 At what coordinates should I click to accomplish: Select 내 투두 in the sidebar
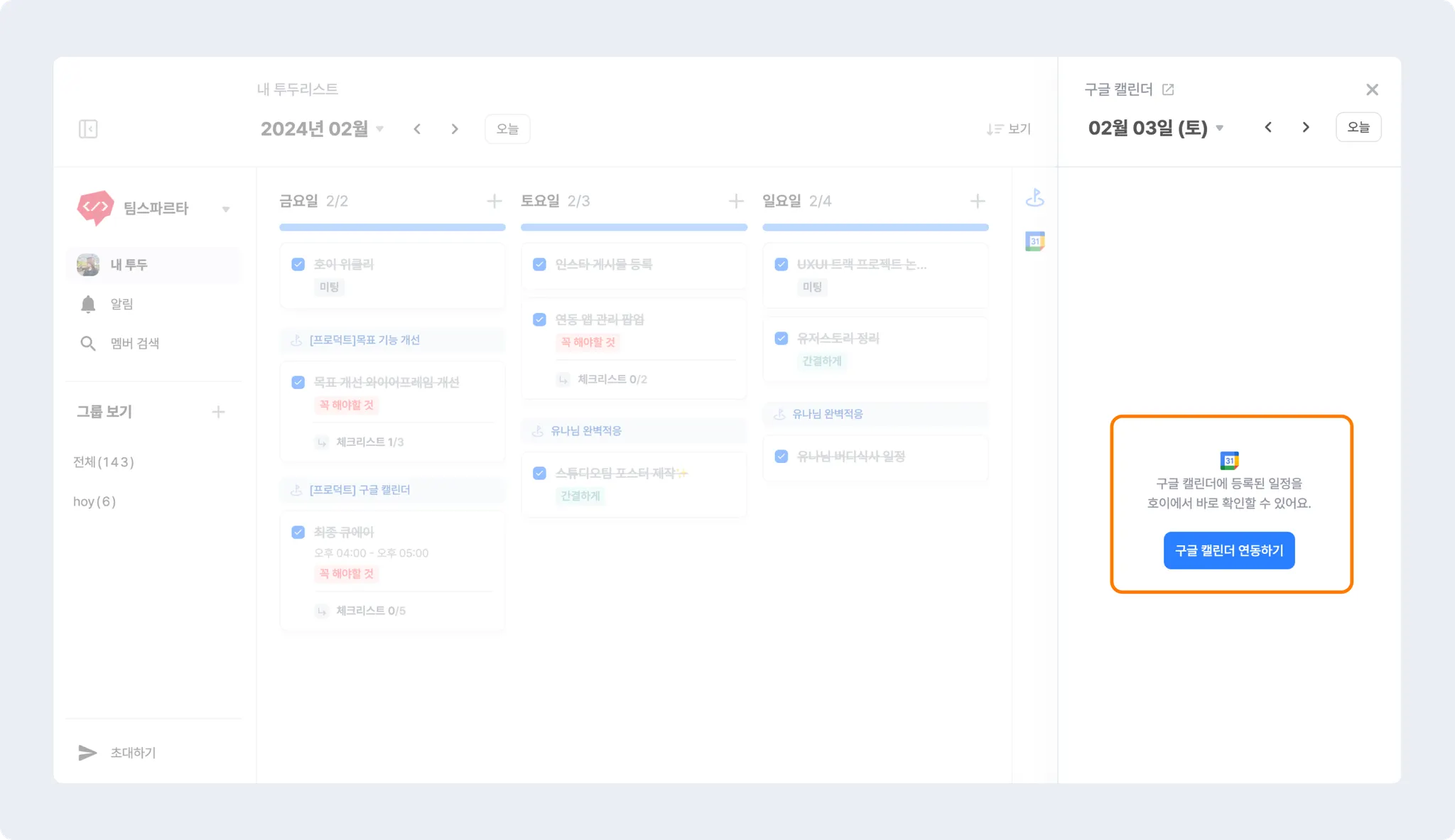coord(129,265)
